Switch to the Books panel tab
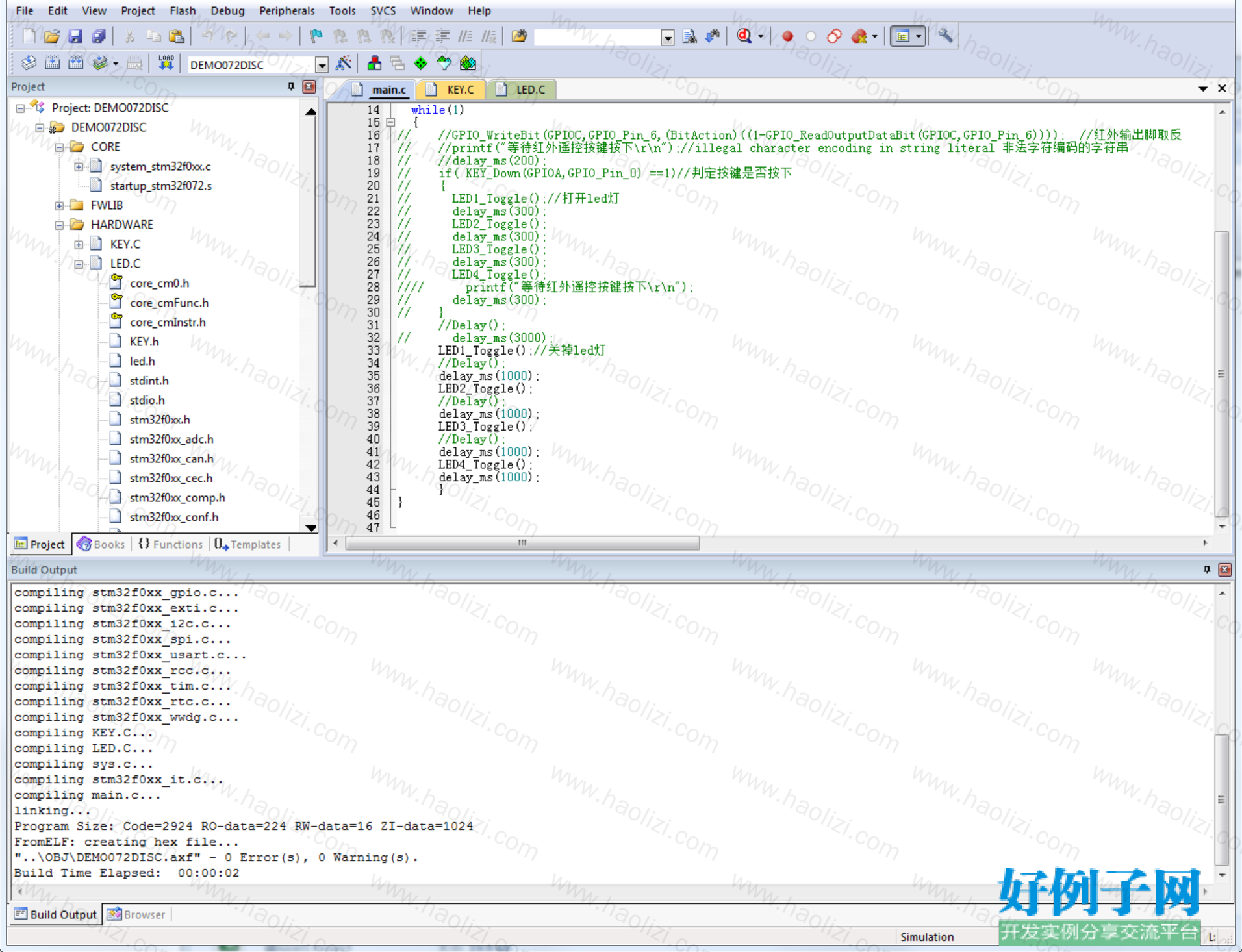 [101, 544]
